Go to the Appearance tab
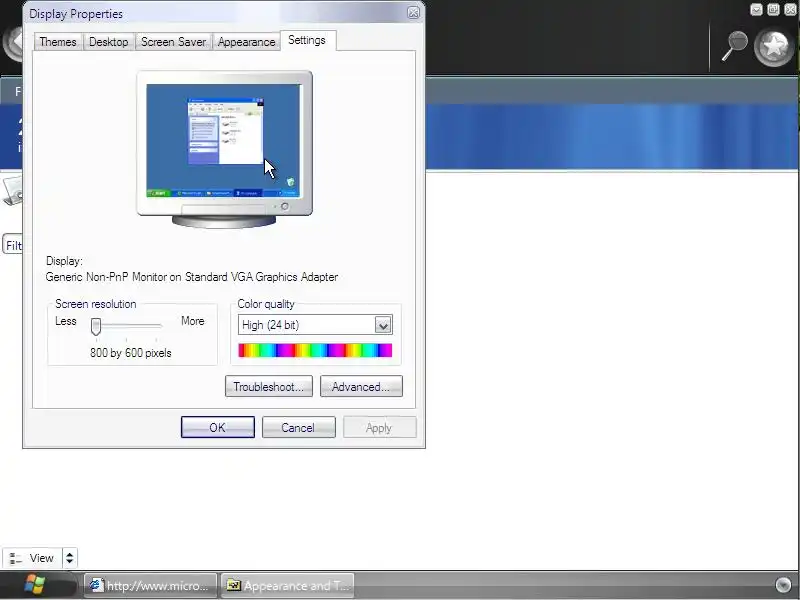This screenshot has height=600, width=800. coord(246,42)
